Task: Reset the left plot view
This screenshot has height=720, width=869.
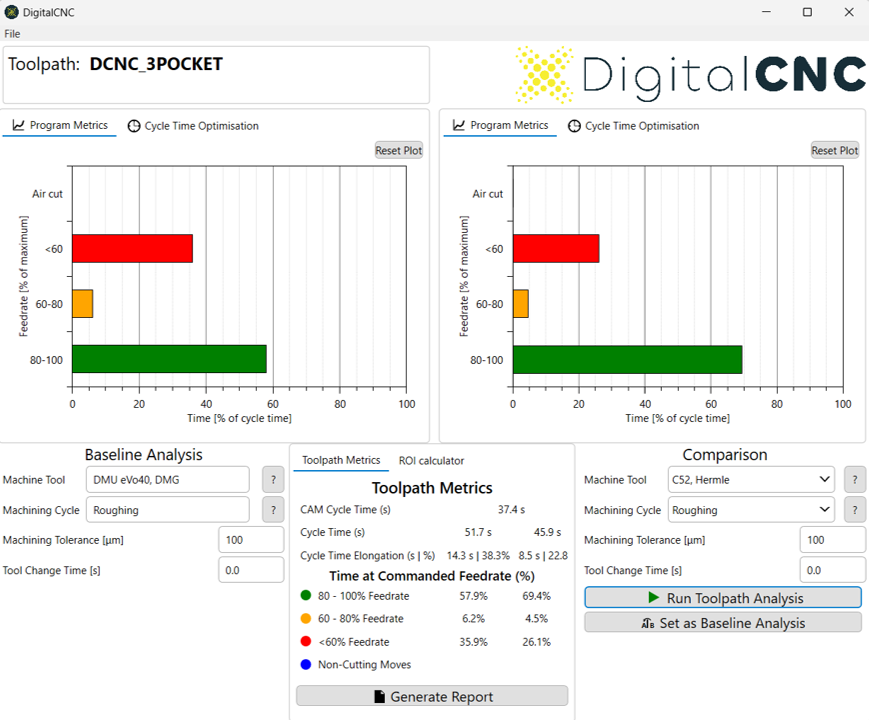Action: [399, 150]
